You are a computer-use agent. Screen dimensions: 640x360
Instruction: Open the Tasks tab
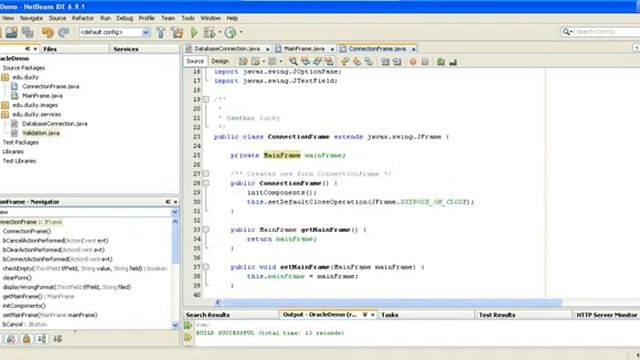point(390,315)
